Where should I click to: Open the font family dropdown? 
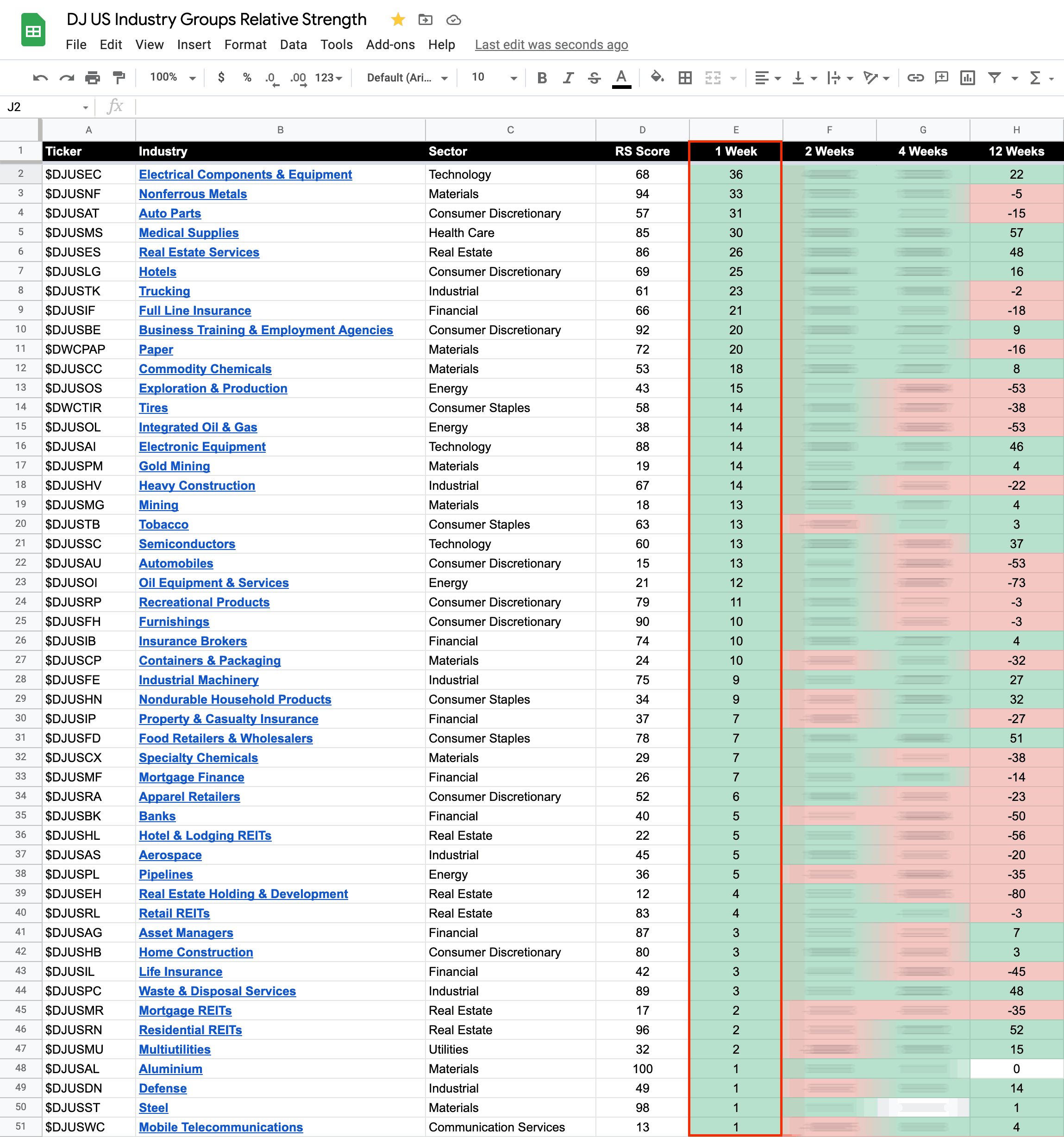tap(407, 78)
